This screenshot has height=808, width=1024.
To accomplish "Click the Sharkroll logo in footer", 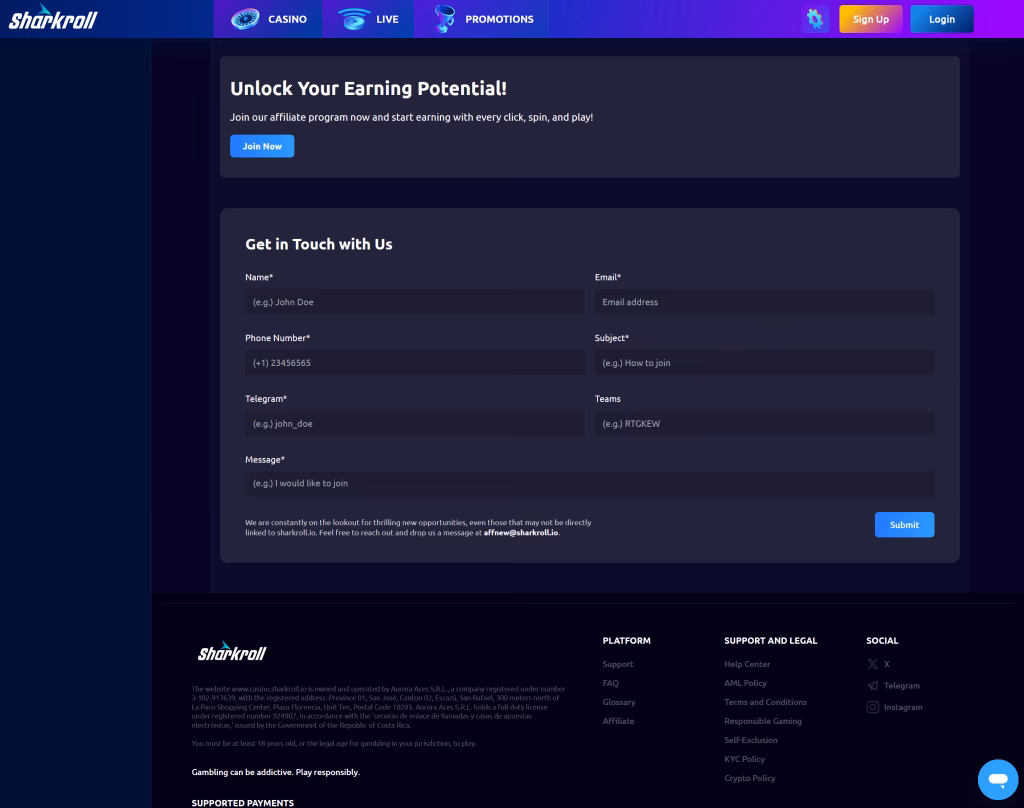I will pyautogui.click(x=232, y=653).
